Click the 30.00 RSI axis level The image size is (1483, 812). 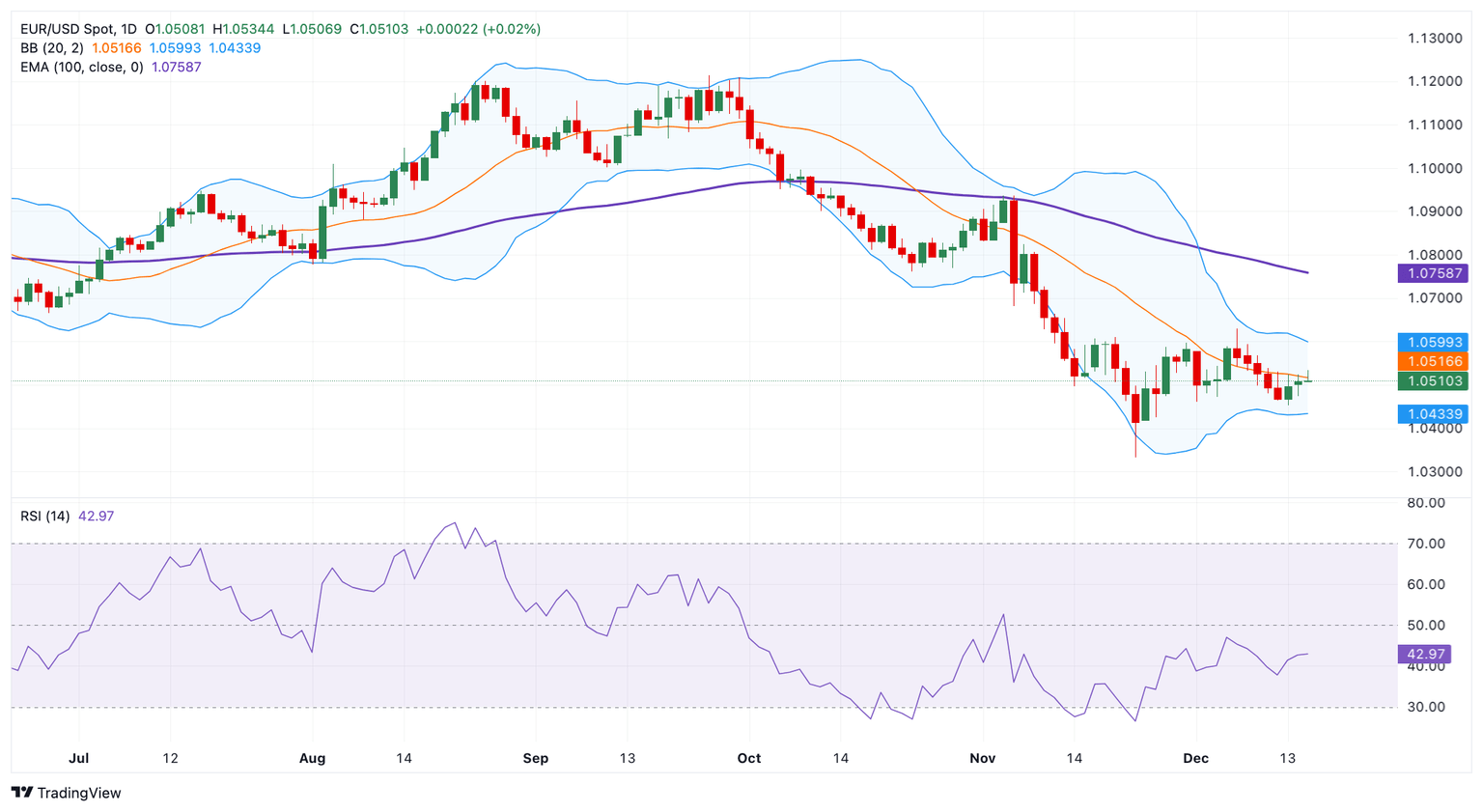click(x=1426, y=707)
